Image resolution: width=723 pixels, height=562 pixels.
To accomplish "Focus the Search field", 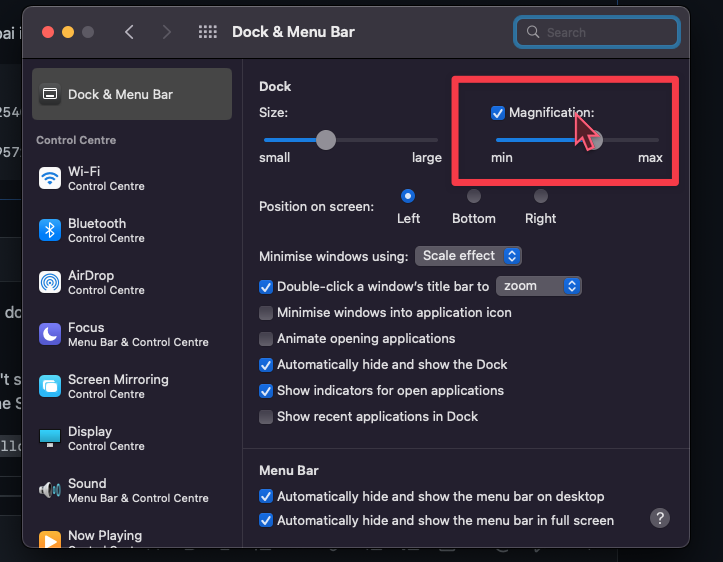I will pyautogui.click(x=597, y=32).
